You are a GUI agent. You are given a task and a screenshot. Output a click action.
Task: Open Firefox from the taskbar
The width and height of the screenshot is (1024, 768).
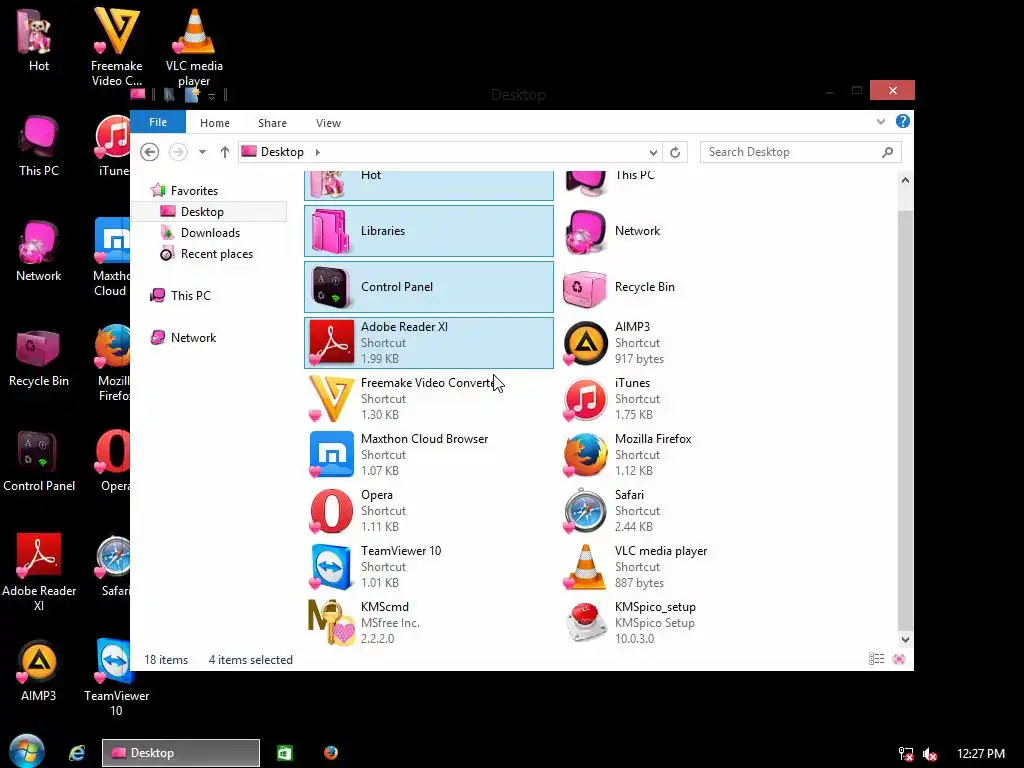click(x=331, y=753)
